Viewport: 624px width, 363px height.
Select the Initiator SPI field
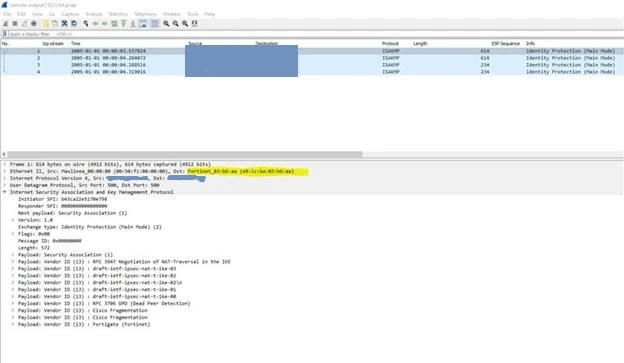click(62, 199)
